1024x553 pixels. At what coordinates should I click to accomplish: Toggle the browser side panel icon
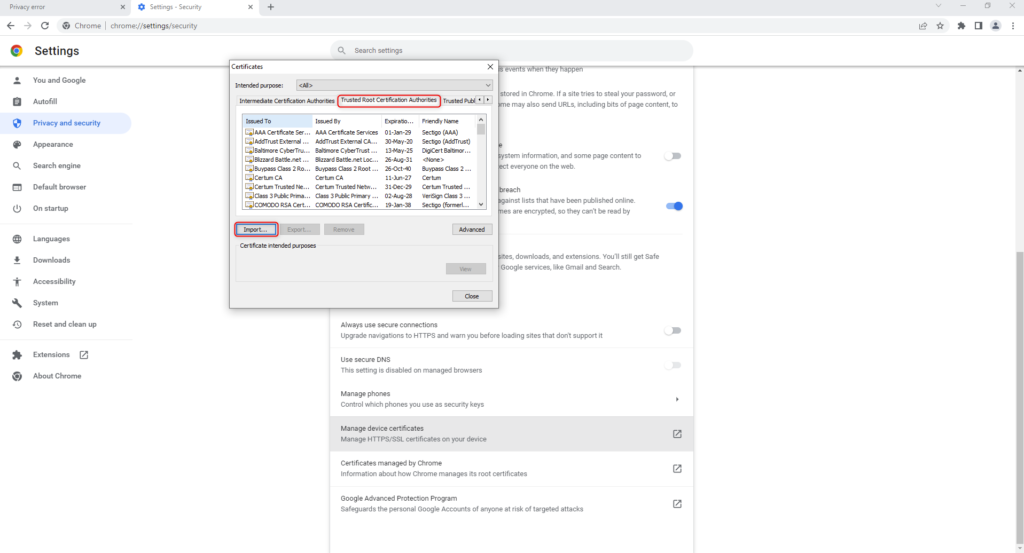point(978,25)
